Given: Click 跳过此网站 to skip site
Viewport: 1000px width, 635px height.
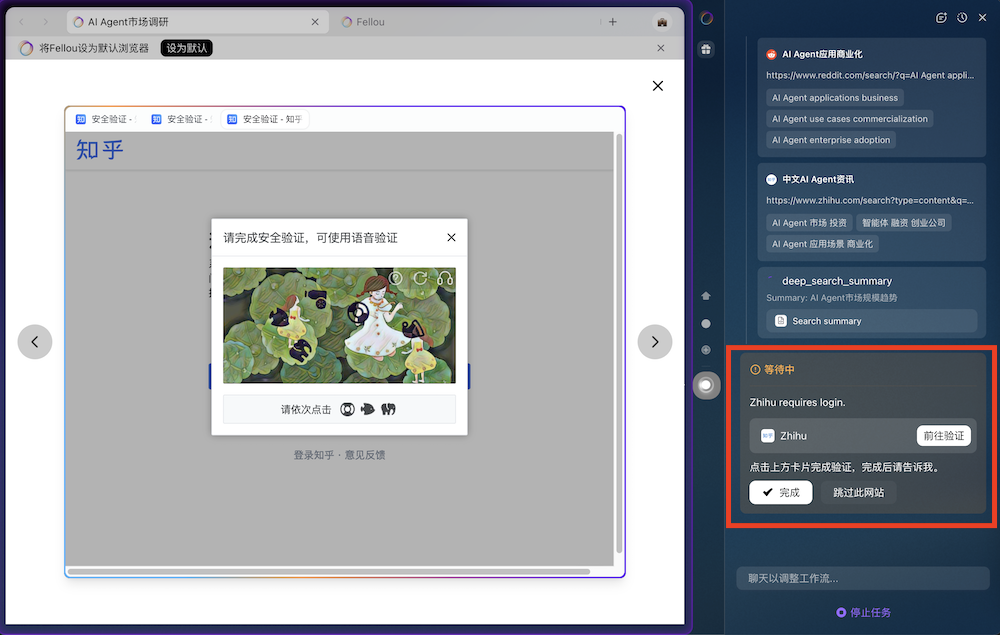Looking at the screenshot, I should [858, 492].
